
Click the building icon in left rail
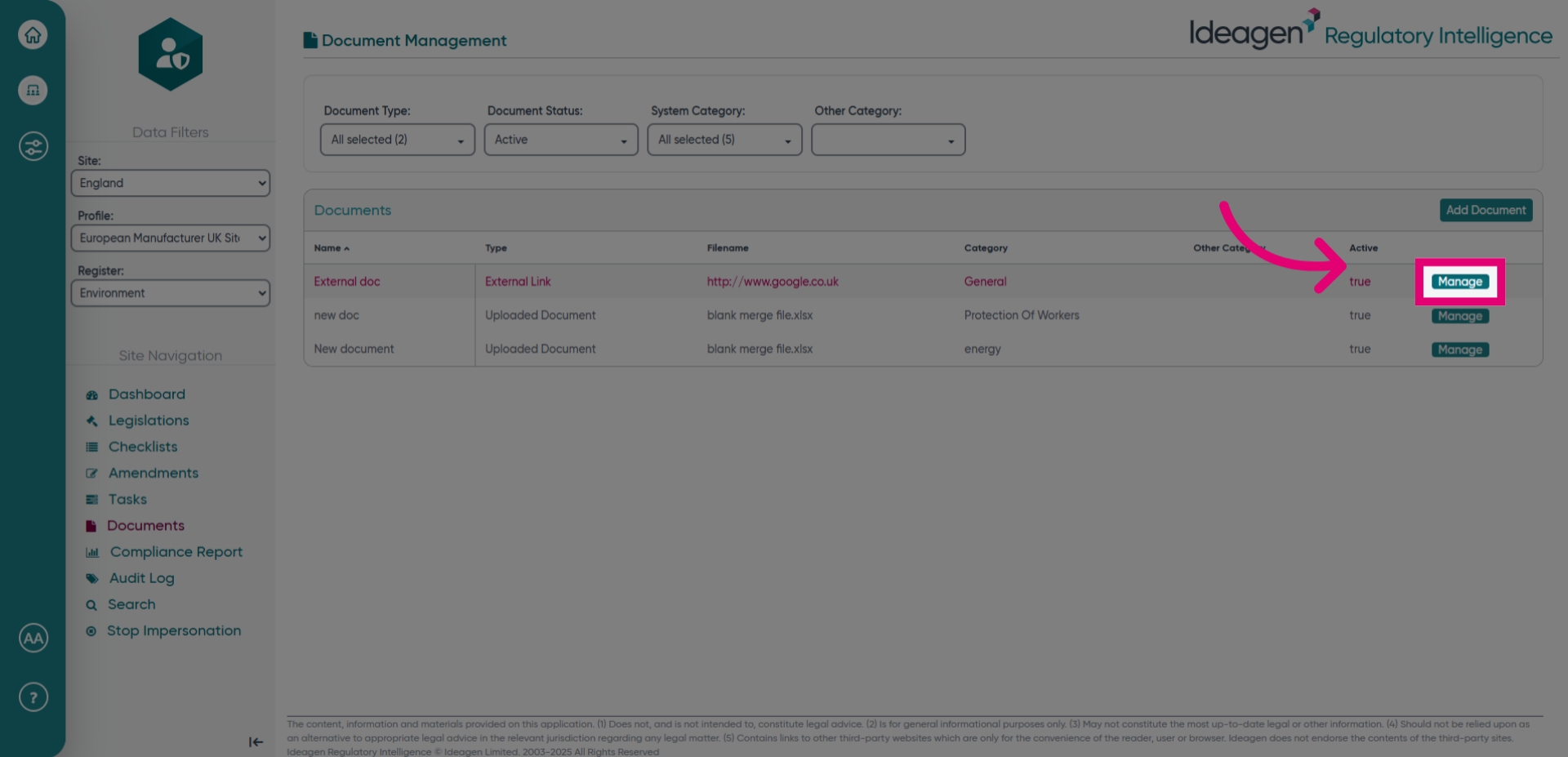(33, 90)
